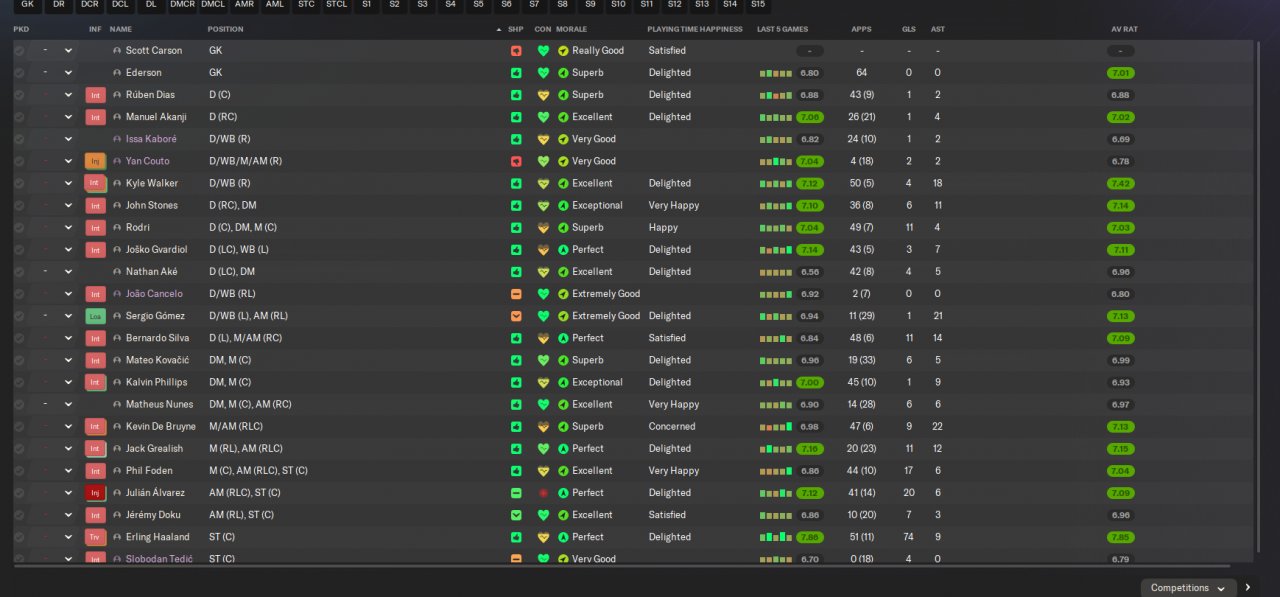
Task: Click John Stones' Exceptional morale icon
Action: coord(563,205)
